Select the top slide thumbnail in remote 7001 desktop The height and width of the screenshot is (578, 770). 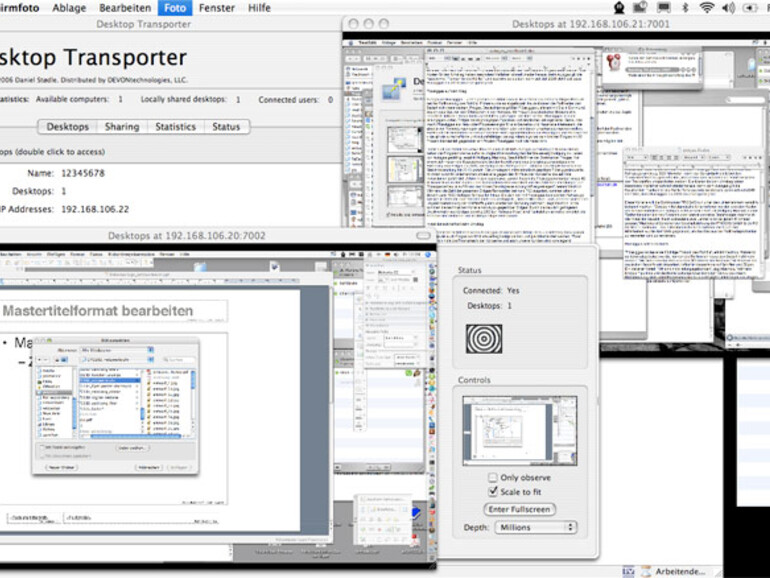coord(404,140)
